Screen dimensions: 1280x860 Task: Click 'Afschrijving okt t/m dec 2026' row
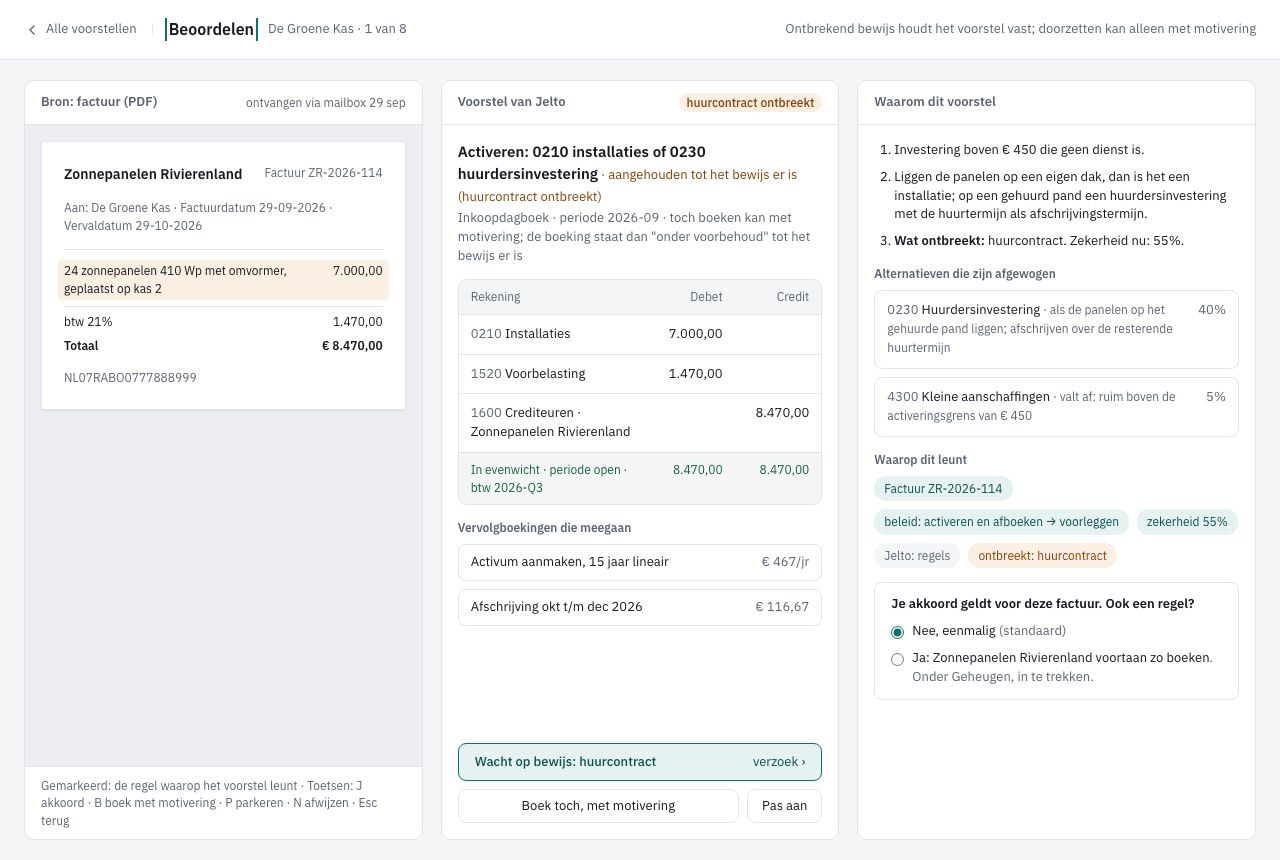point(640,607)
